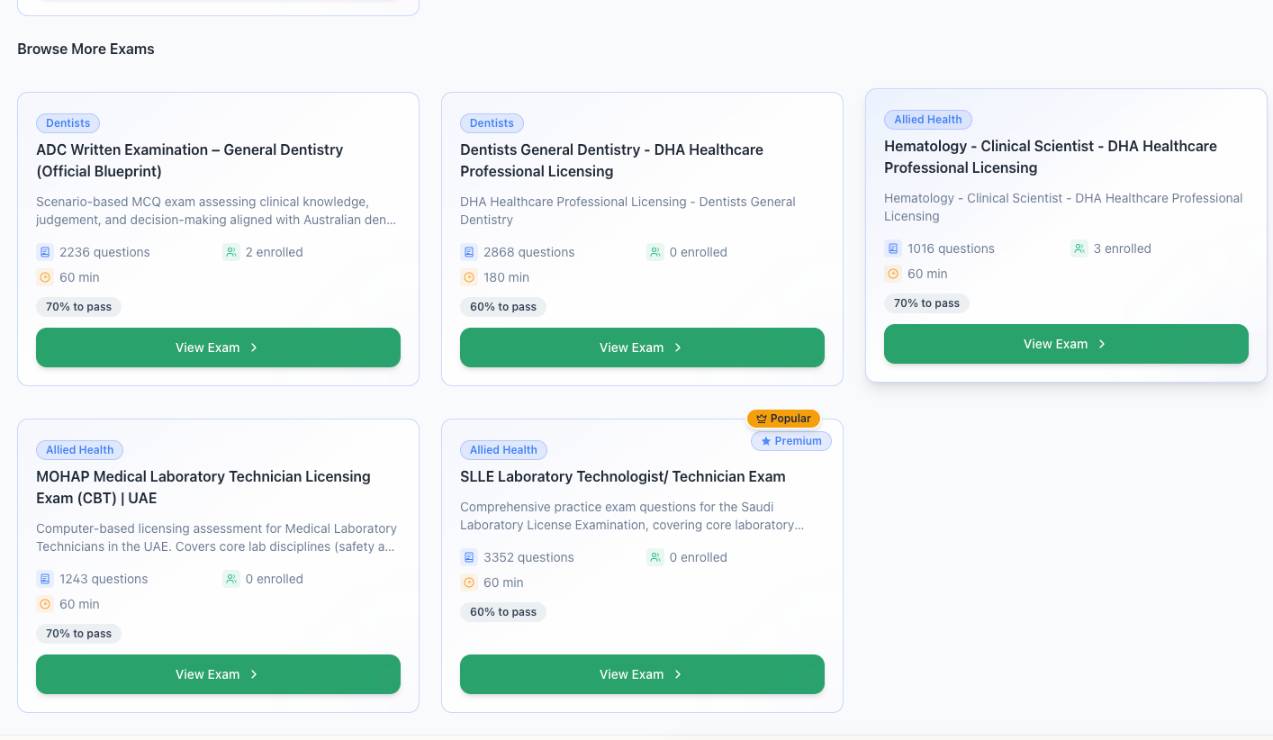Select MOHAP Medical Laboratory Technician Licensing Exam title
The width and height of the screenshot is (1273, 740).
click(203, 487)
